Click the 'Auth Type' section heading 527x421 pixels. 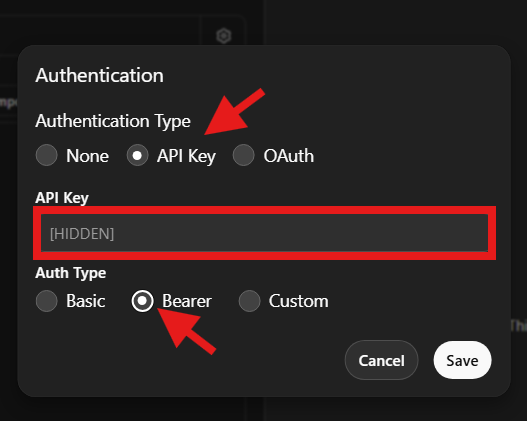(x=71, y=273)
